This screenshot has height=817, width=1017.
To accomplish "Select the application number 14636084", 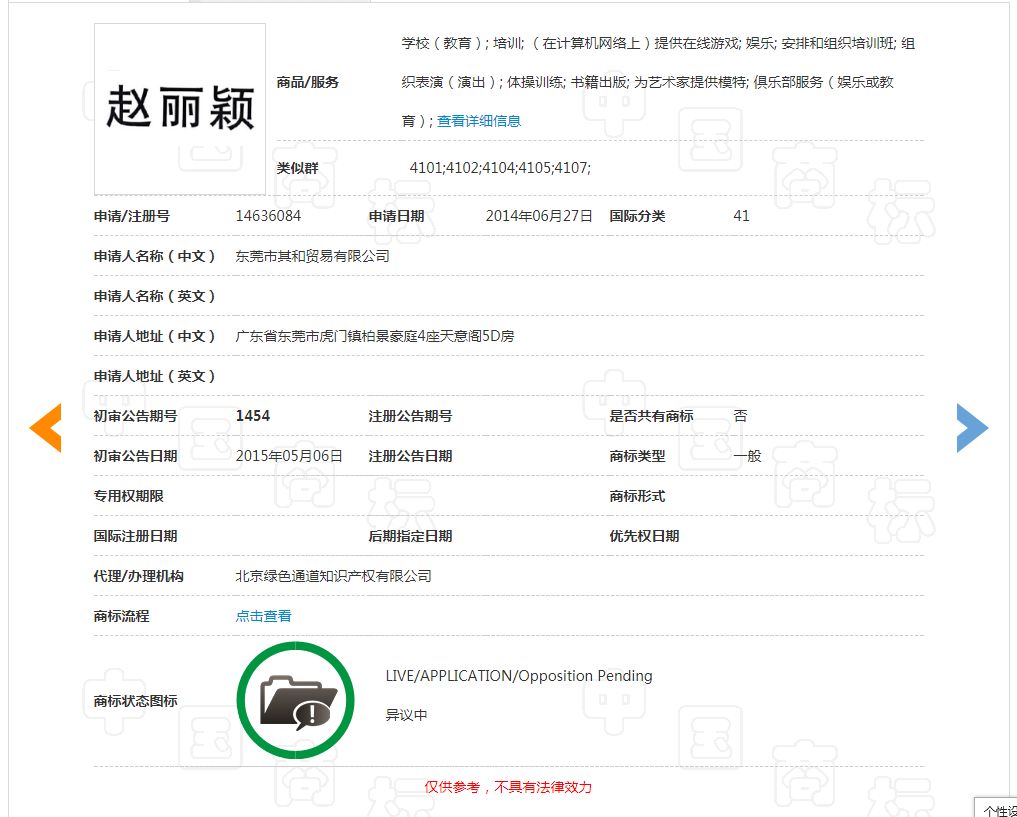I will point(267,215).
